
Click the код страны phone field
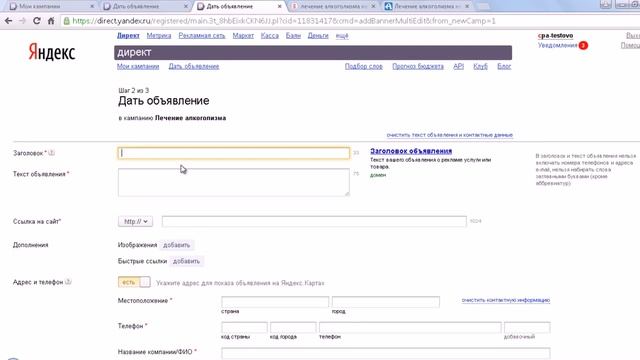pyautogui.click(x=244, y=327)
